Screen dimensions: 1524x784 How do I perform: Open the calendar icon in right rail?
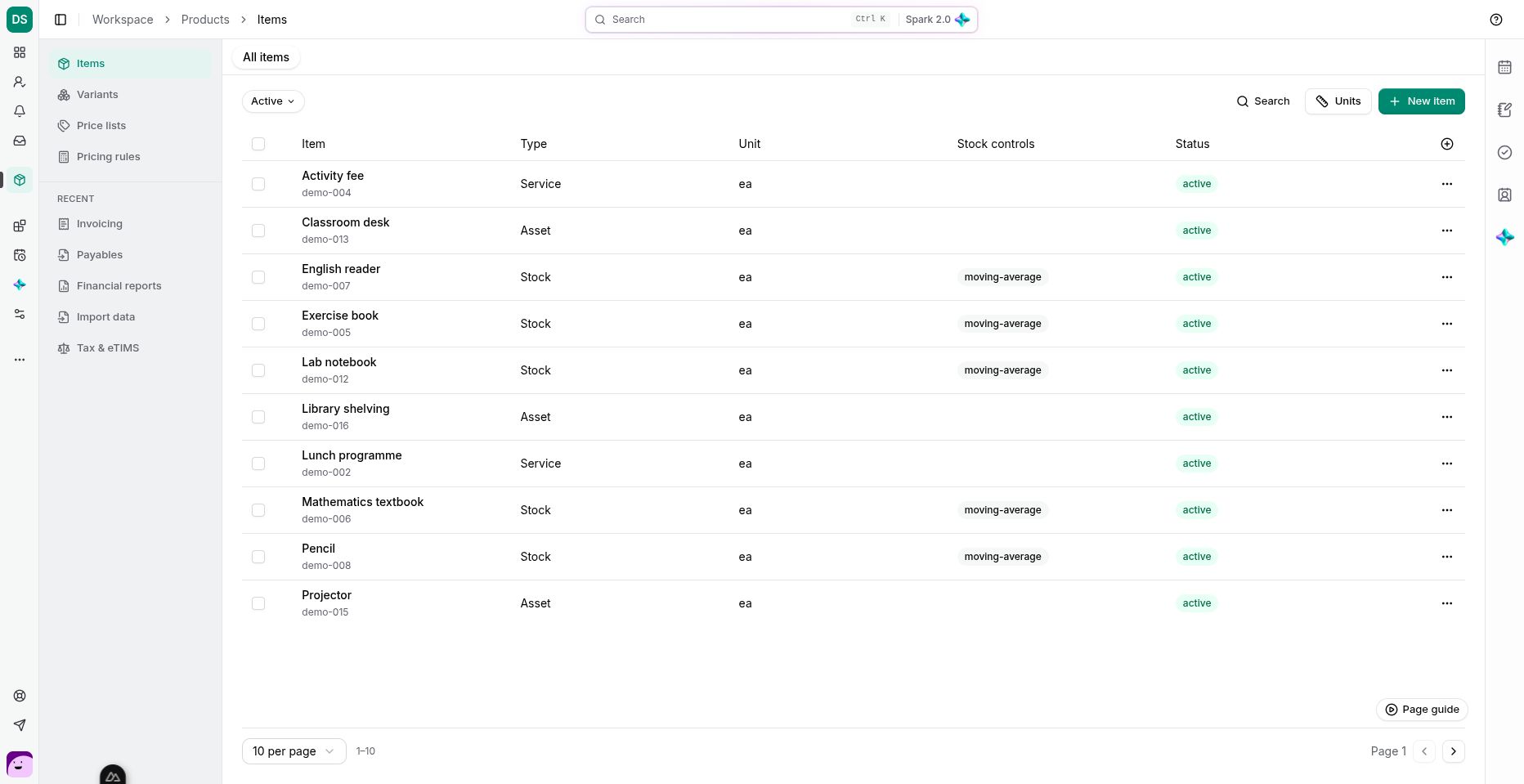click(1504, 67)
